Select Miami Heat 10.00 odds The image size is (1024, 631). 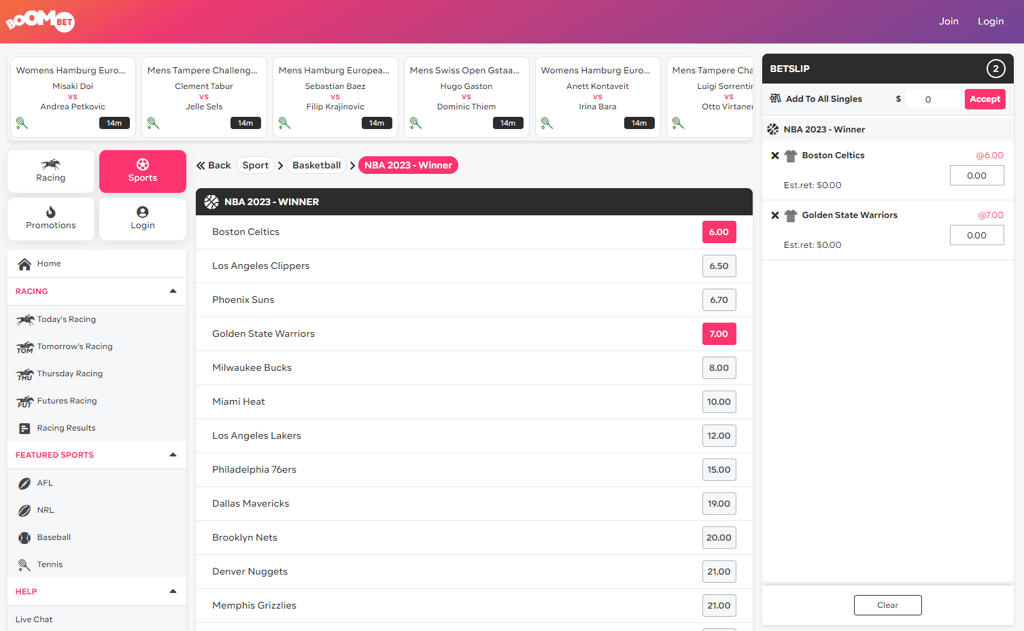click(719, 402)
